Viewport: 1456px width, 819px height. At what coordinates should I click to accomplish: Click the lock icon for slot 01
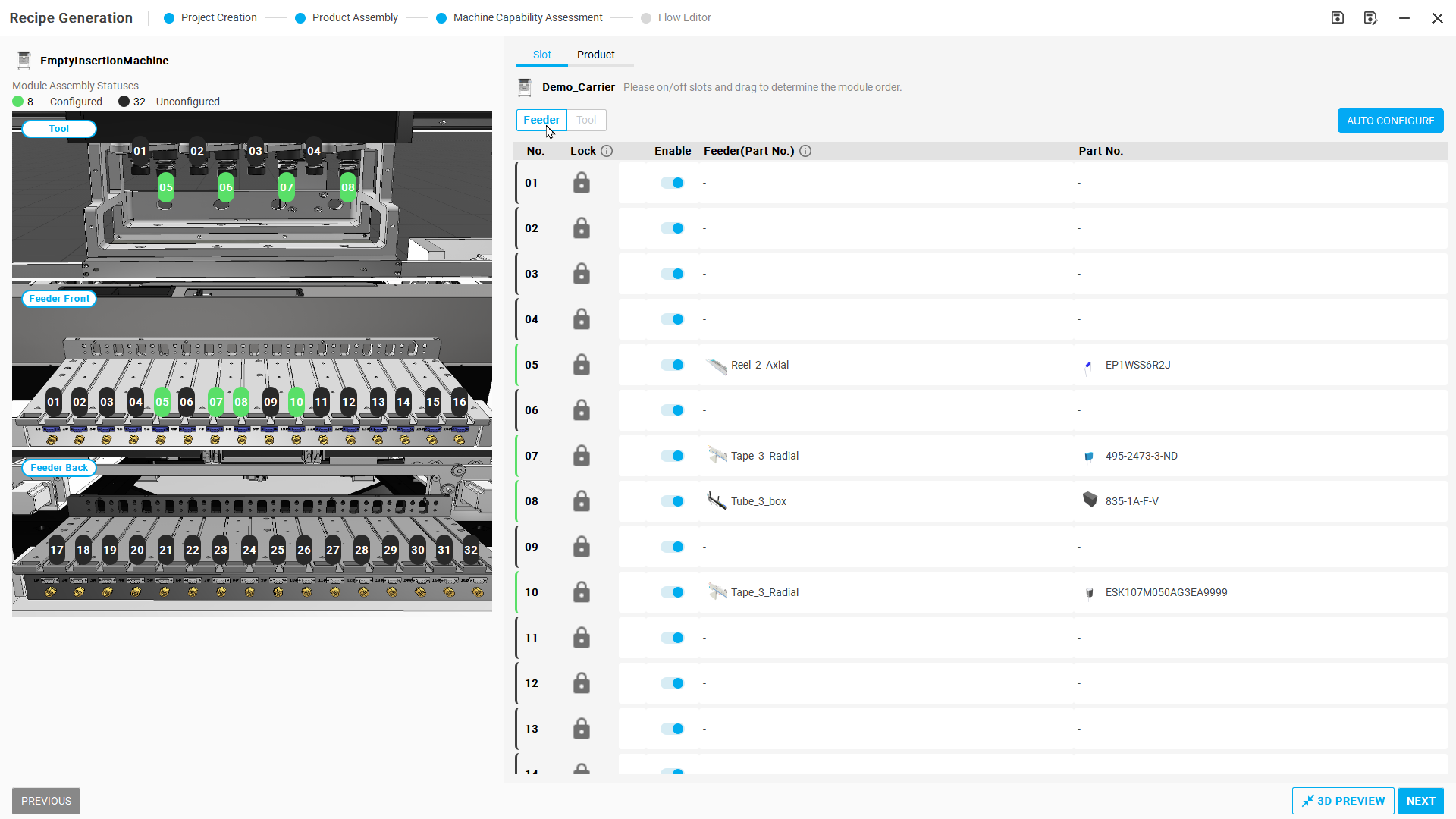click(582, 183)
